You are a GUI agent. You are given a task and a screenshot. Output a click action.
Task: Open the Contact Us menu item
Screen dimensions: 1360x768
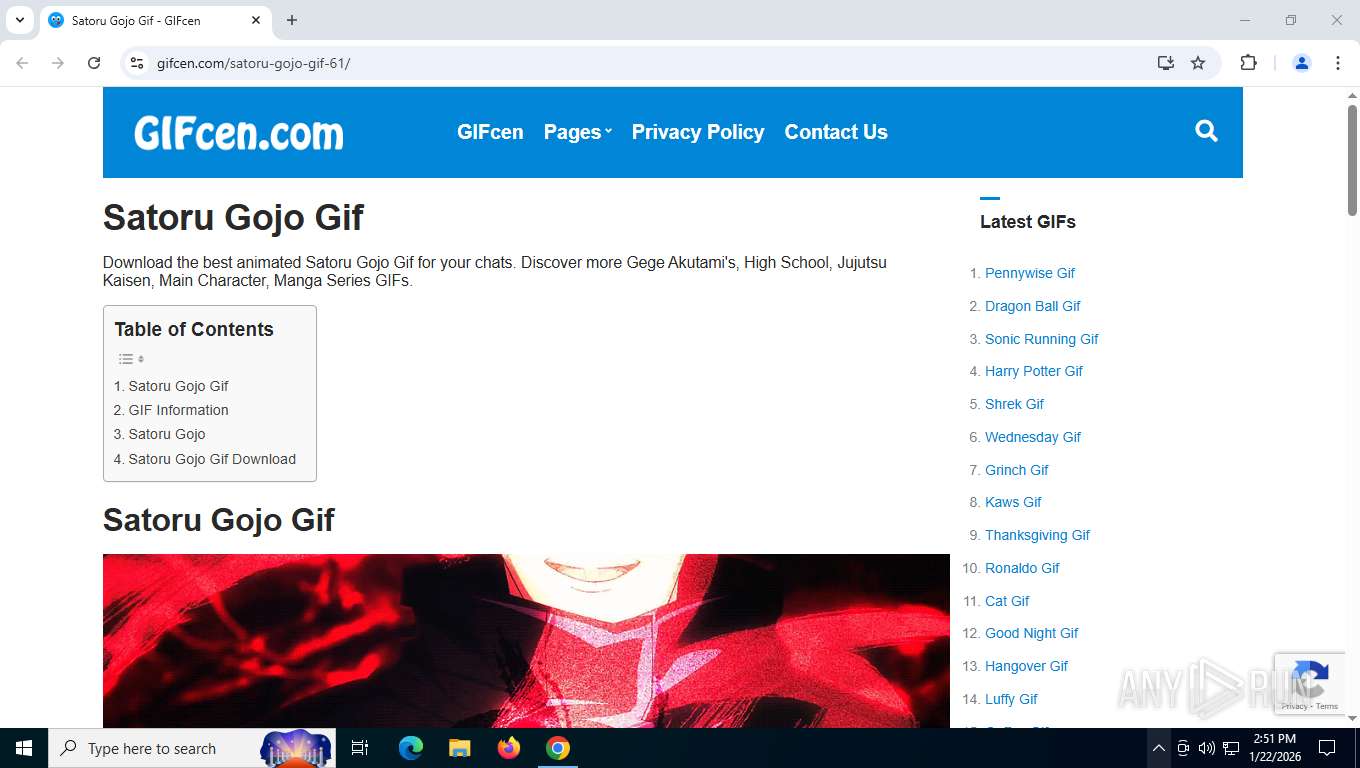click(836, 132)
